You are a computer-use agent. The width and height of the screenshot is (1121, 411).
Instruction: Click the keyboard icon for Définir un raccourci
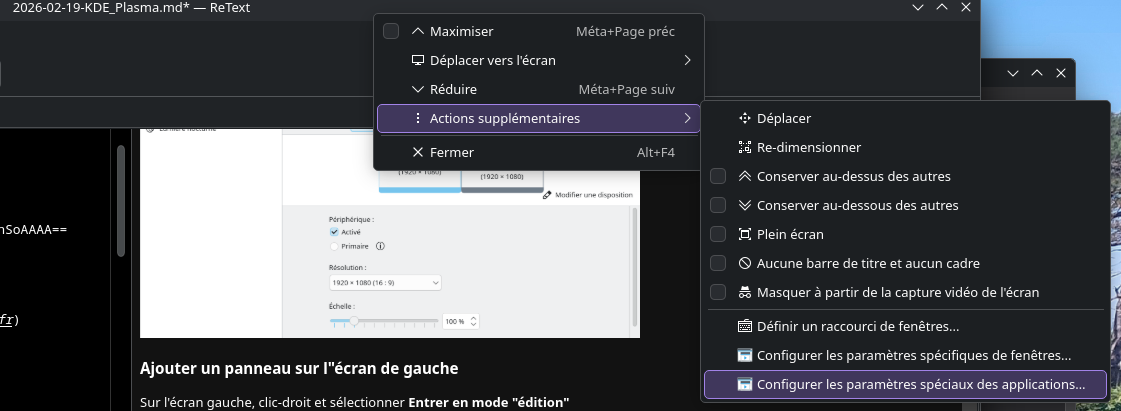744,326
